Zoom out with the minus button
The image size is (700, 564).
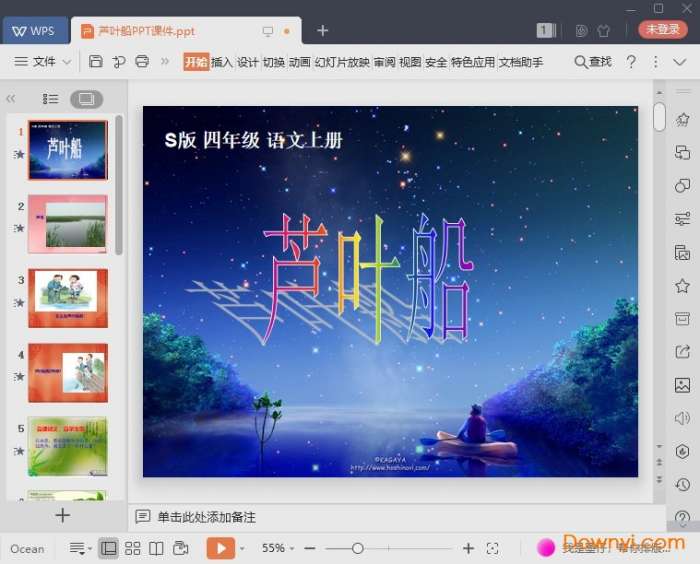click(x=310, y=548)
